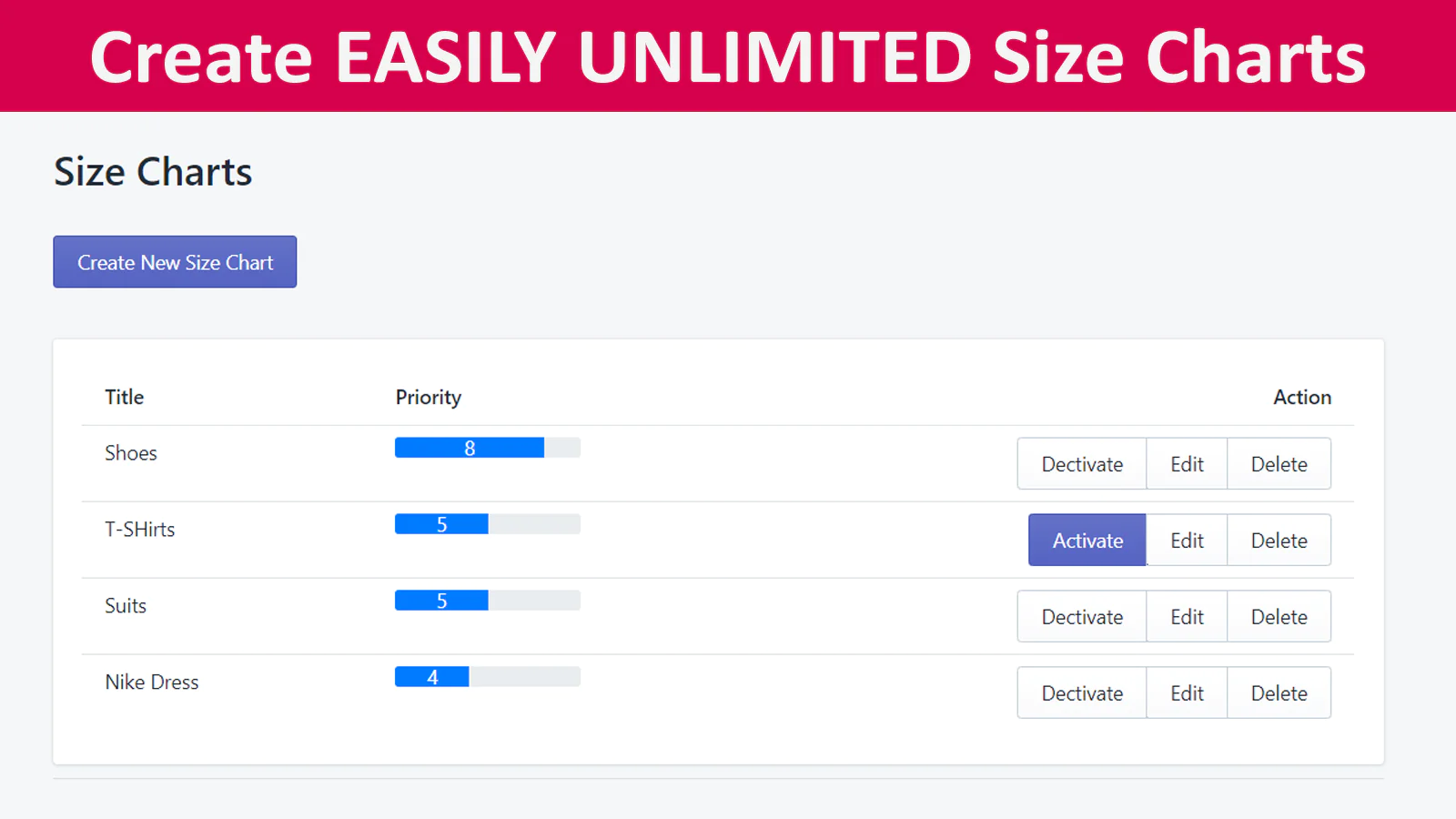1456x819 pixels.
Task: Delete the Nike Dress size chart
Action: pyautogui.click(x=1279, y=693)
